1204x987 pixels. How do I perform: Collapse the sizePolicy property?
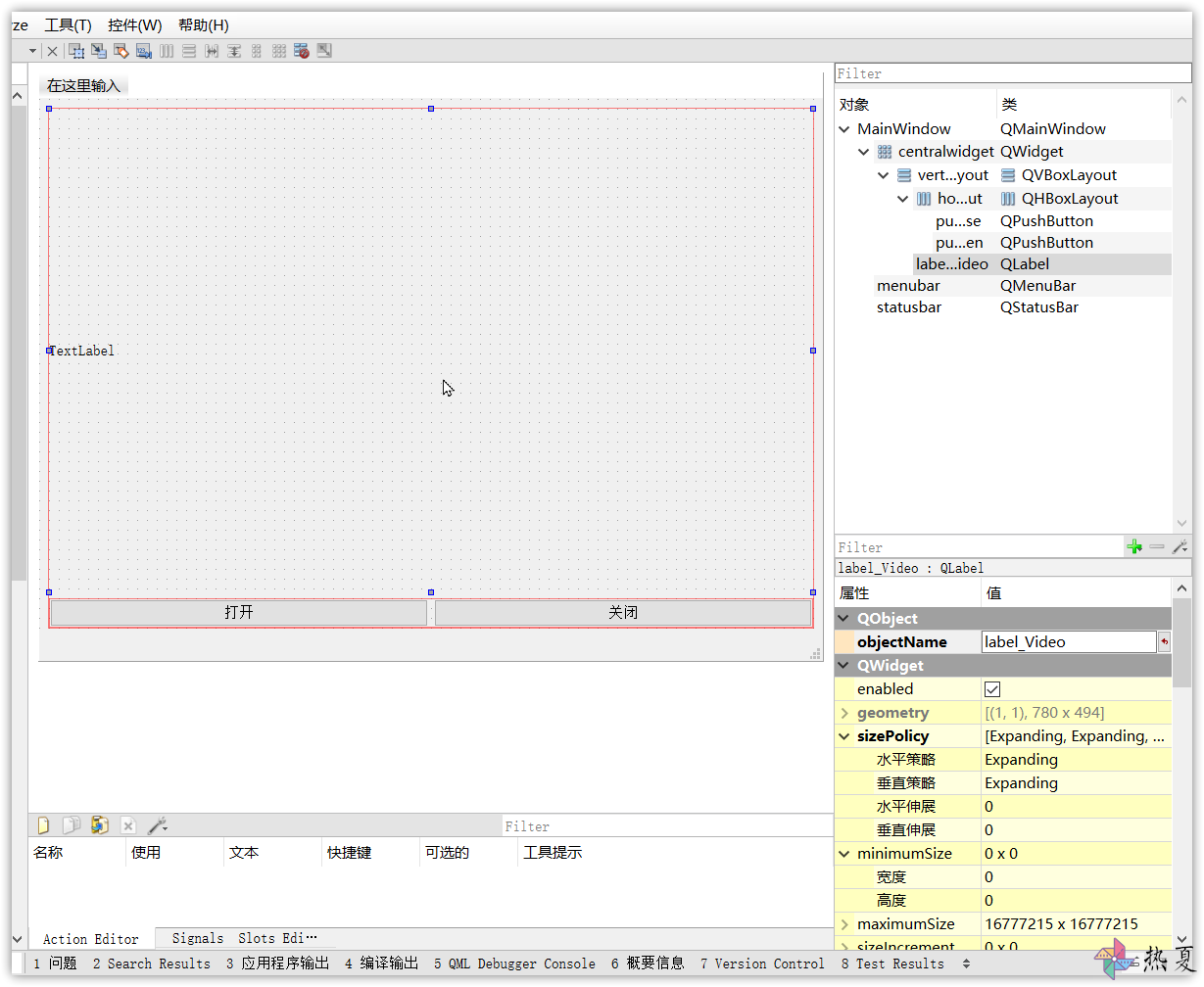(844, 736)
